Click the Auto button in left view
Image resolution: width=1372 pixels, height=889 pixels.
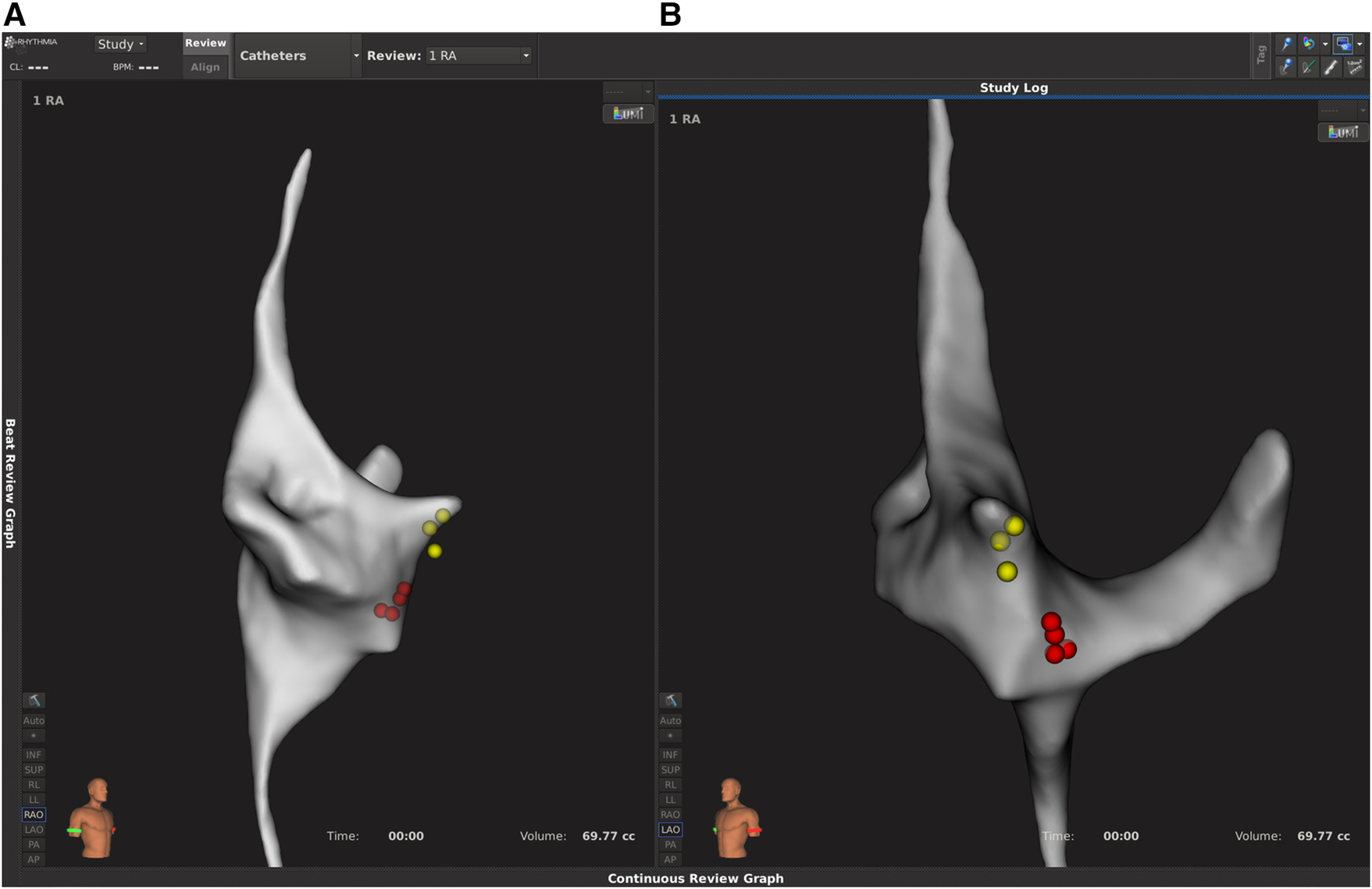coord(34,720)
